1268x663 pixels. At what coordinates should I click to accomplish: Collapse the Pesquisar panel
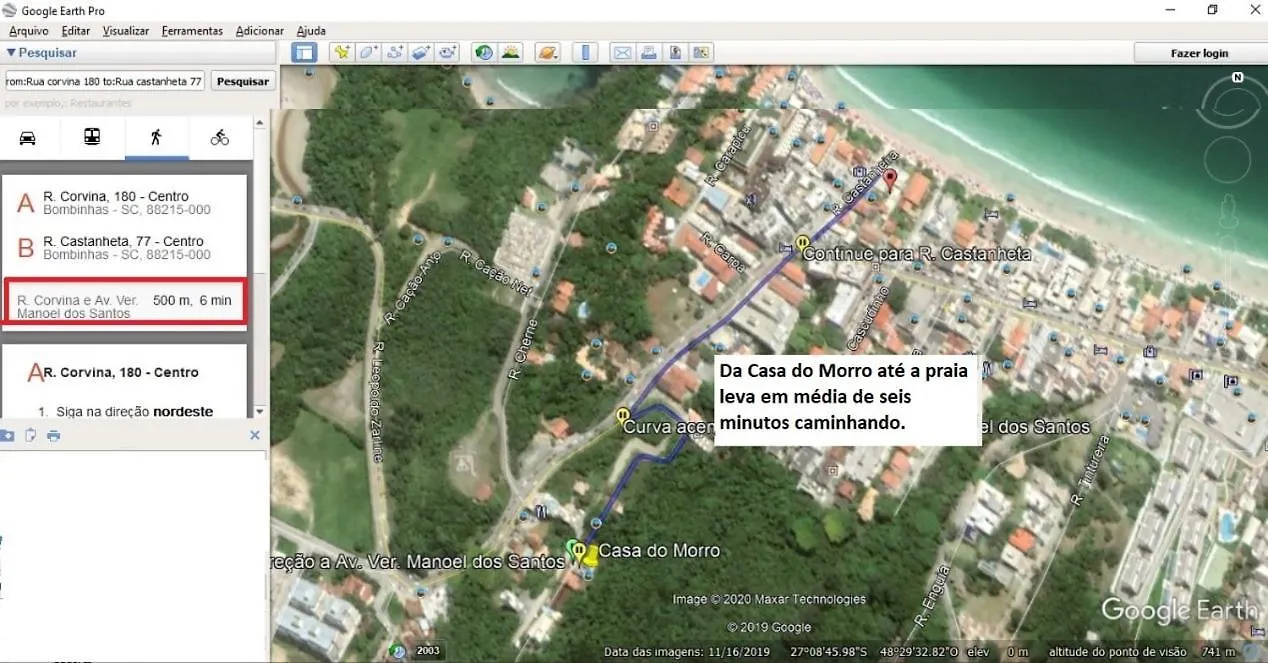point(11,53)
